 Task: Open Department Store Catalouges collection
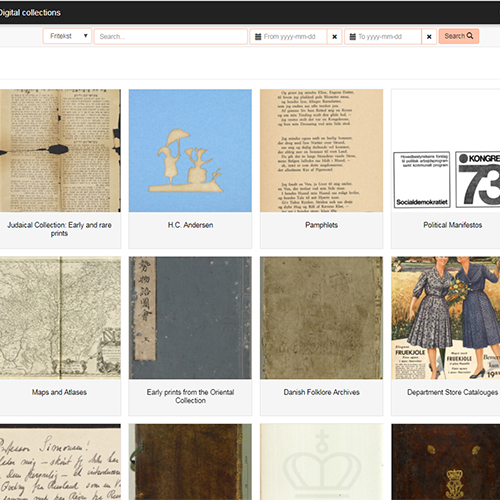coord(452,392)
